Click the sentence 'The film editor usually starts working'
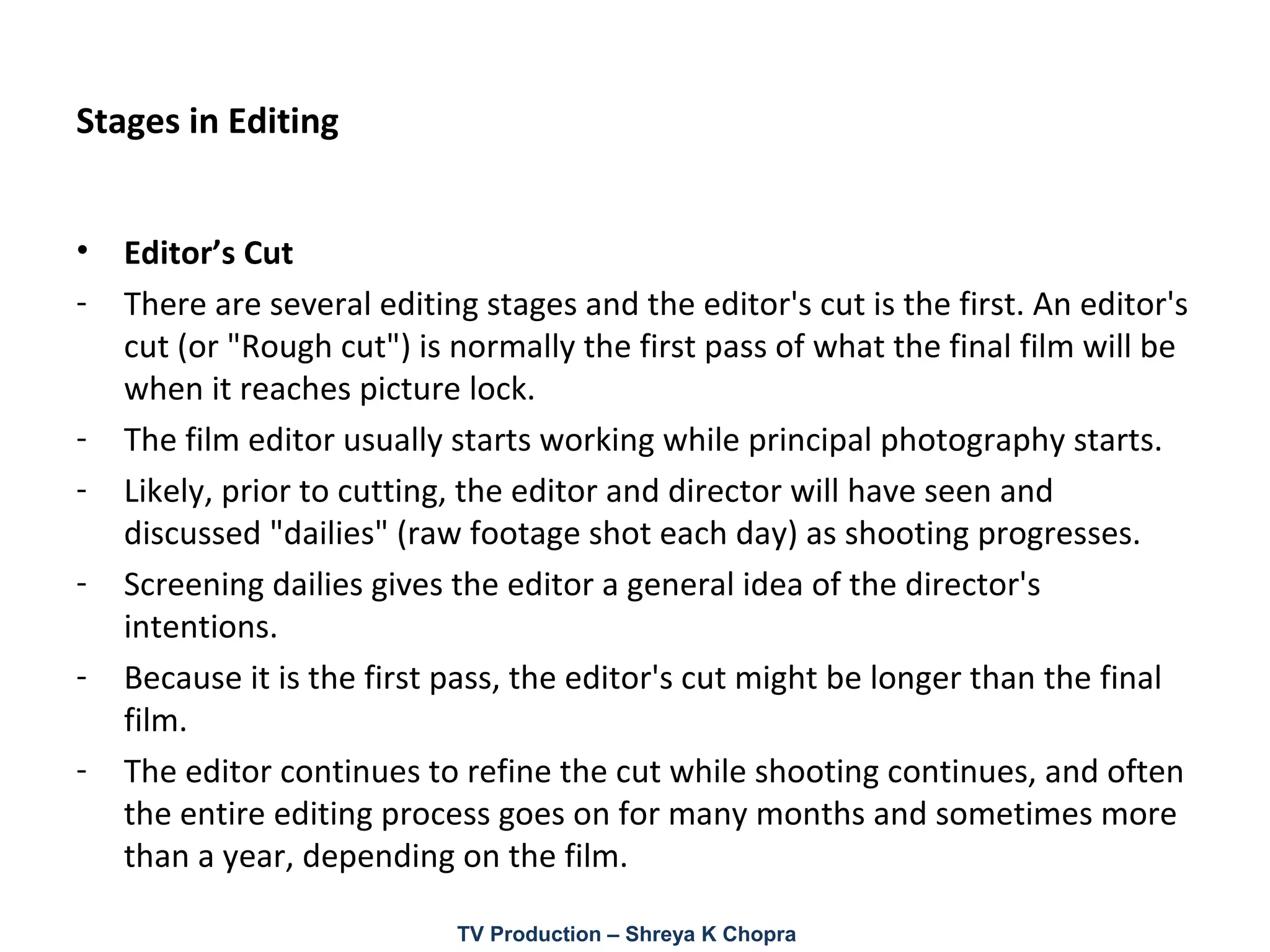The width and height of the screenshot is (1270, 952). click(x=642, y=440)
